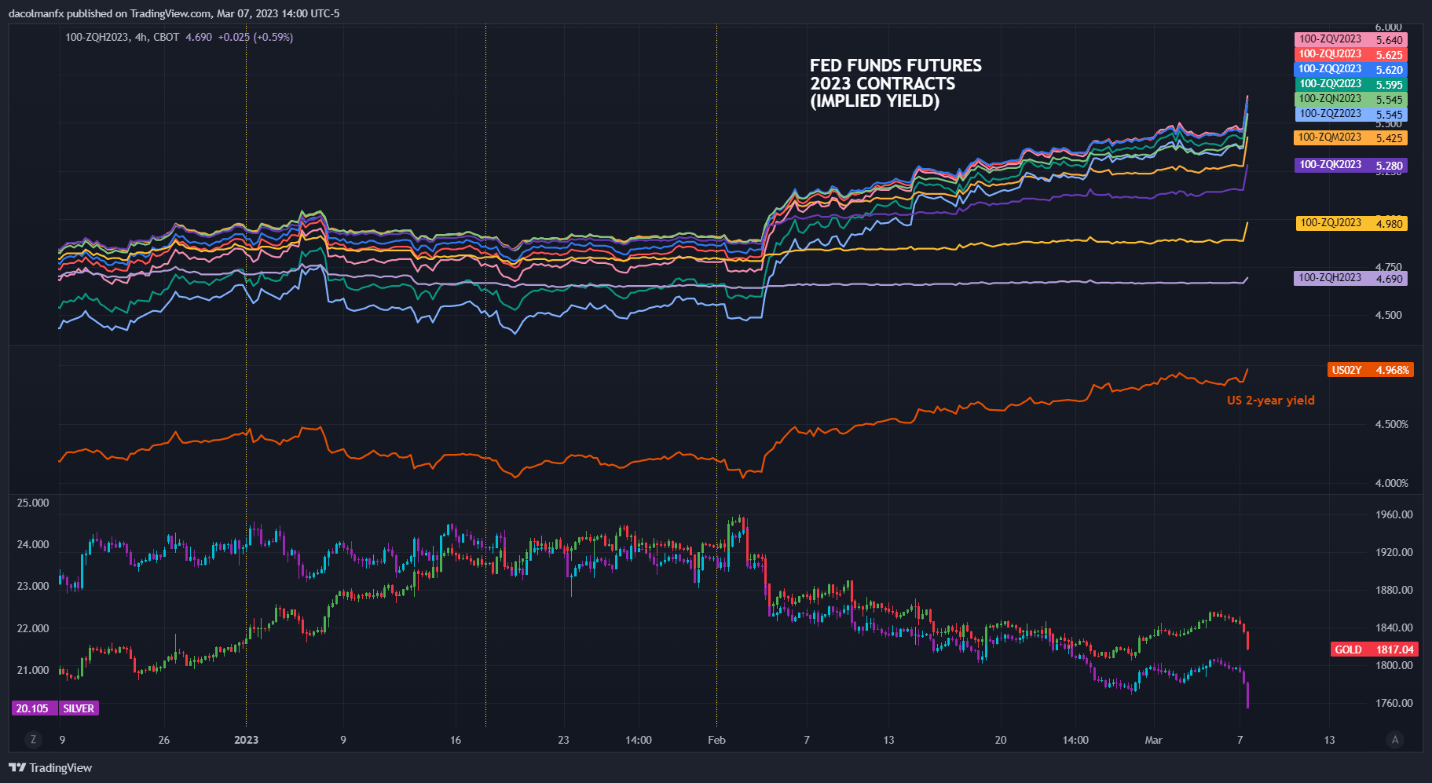The height and width of the screenshot is (783, 1432).
Task: Click the GOLD 1817.04 price label
Action: tap(1375, 650)
